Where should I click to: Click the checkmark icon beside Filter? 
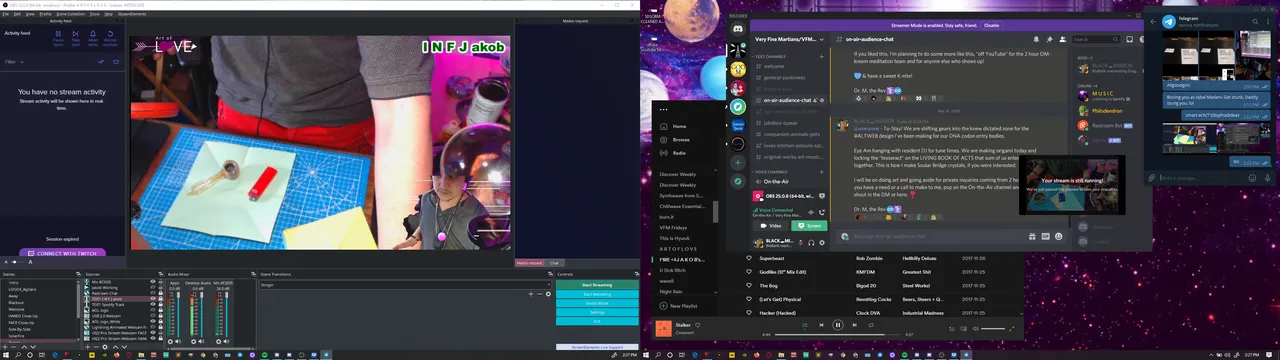[x=101, y=62]
